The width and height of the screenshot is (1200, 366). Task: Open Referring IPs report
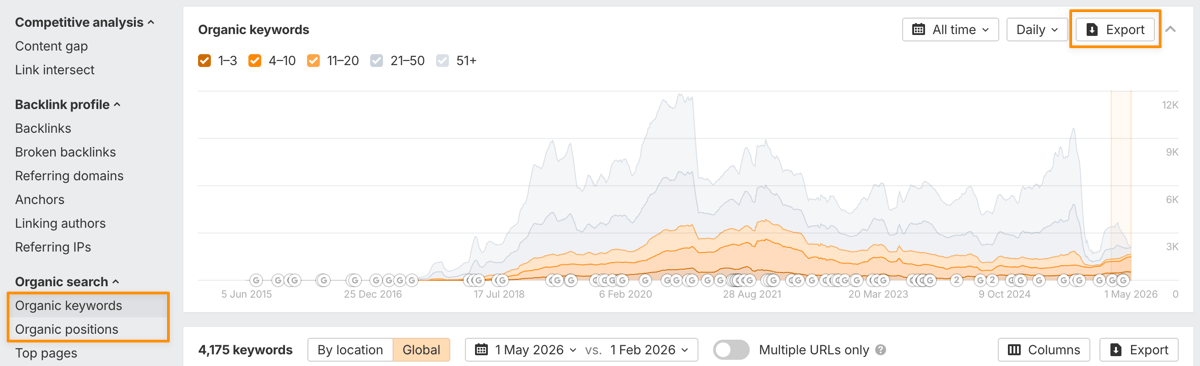[x=53, y=247]
